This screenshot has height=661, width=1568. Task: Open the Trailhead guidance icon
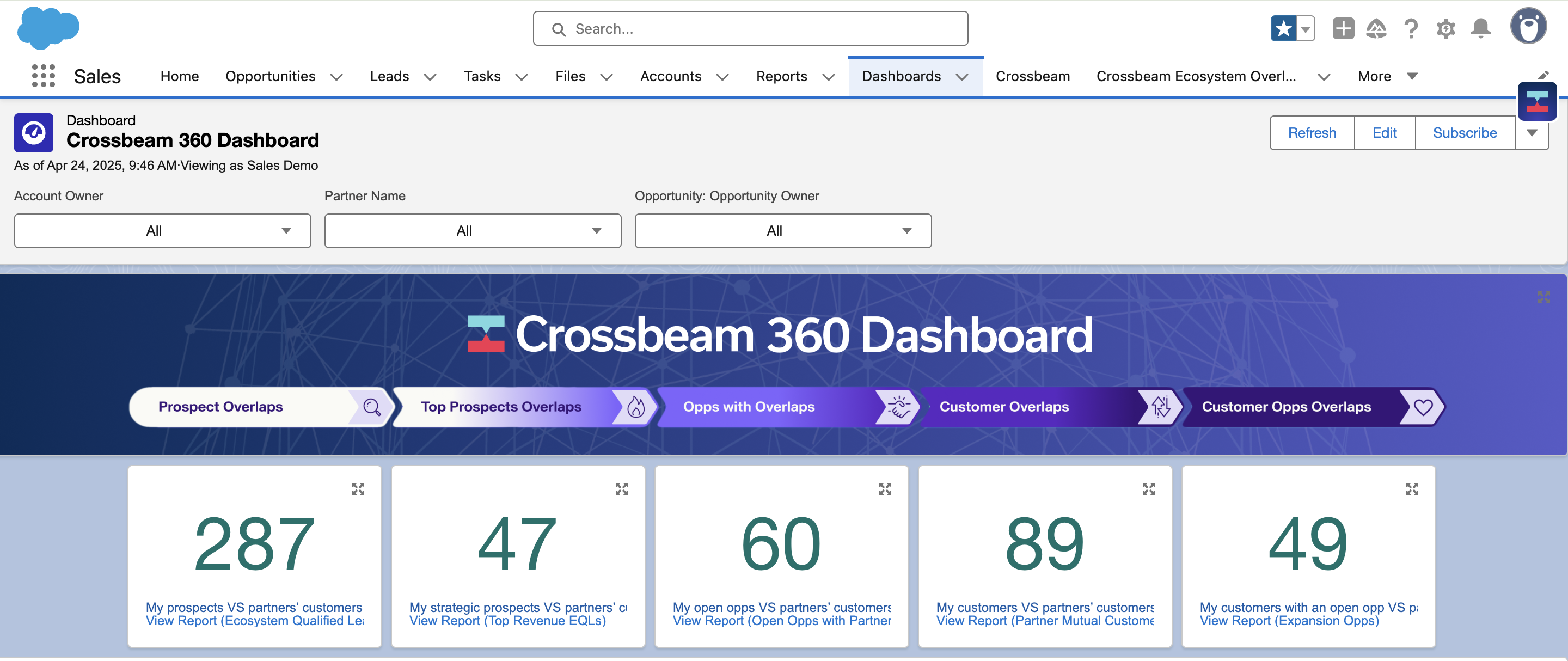pos(1376,29)
